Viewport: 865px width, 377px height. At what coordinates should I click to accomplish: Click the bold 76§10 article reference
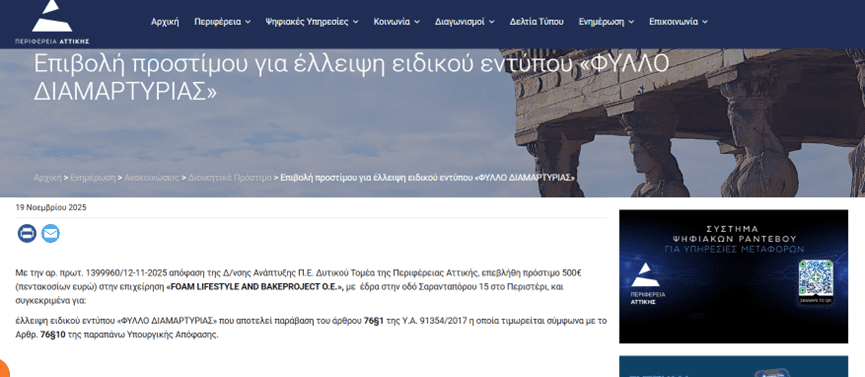[53, 334]
